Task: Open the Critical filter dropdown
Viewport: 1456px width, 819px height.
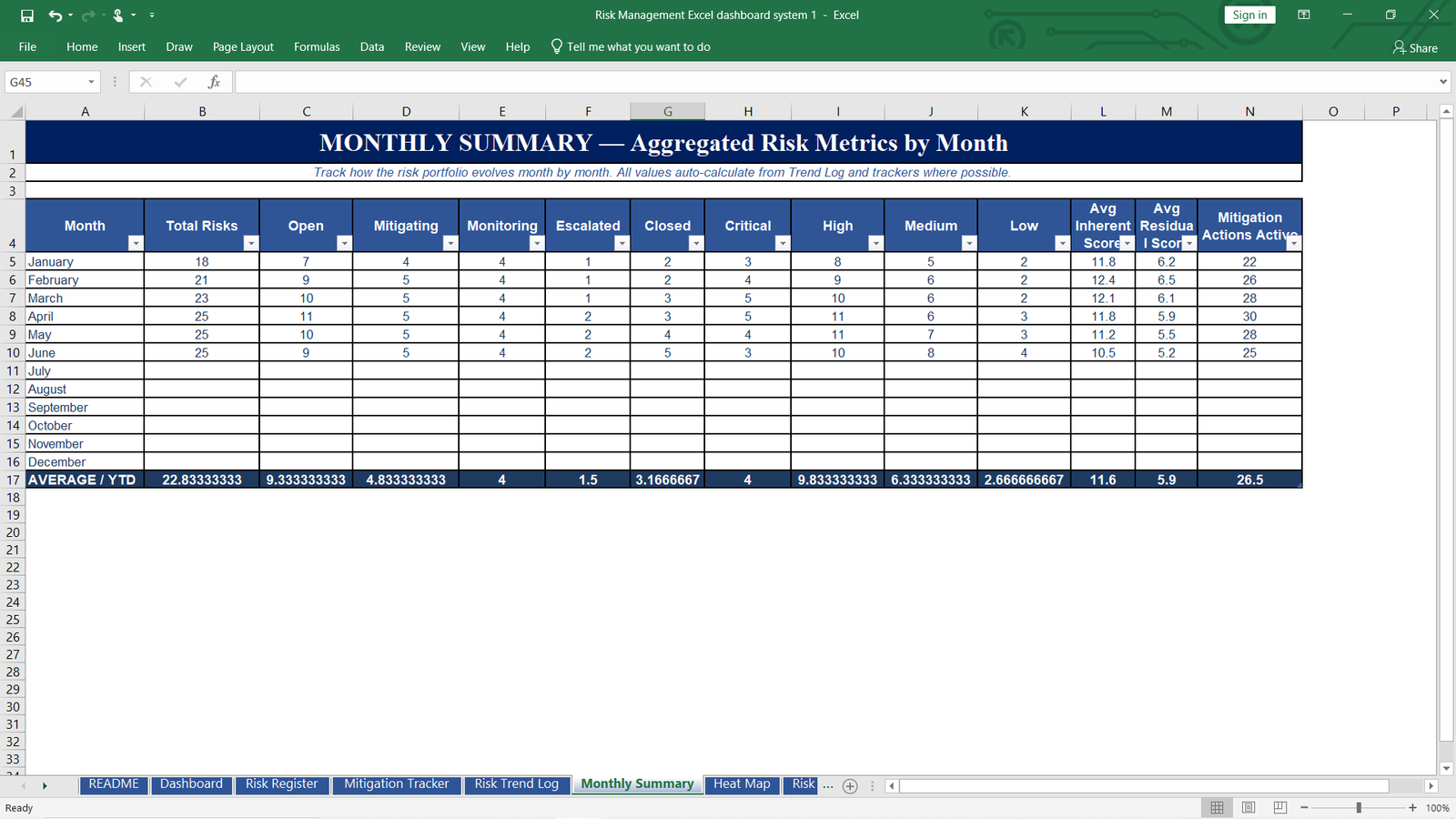Action: pos(783,243)
